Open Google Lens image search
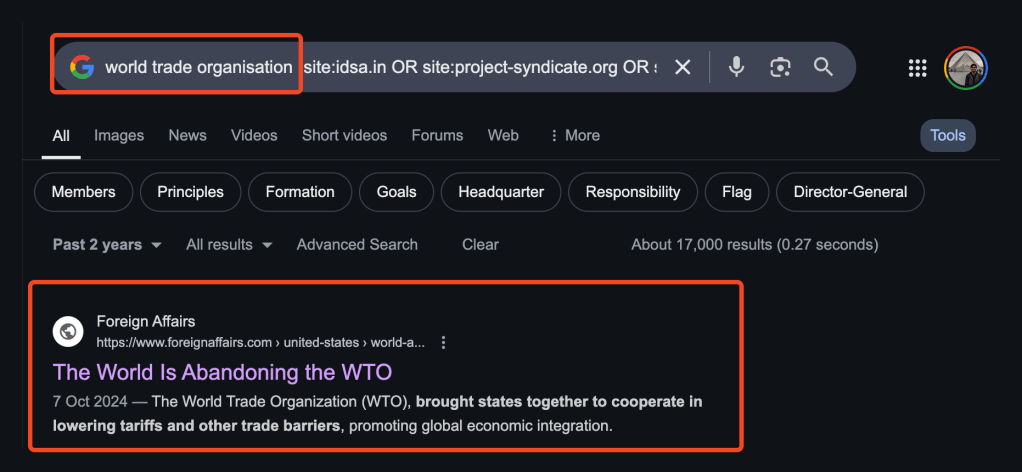 pyautogui.click(x=780, y=67)
